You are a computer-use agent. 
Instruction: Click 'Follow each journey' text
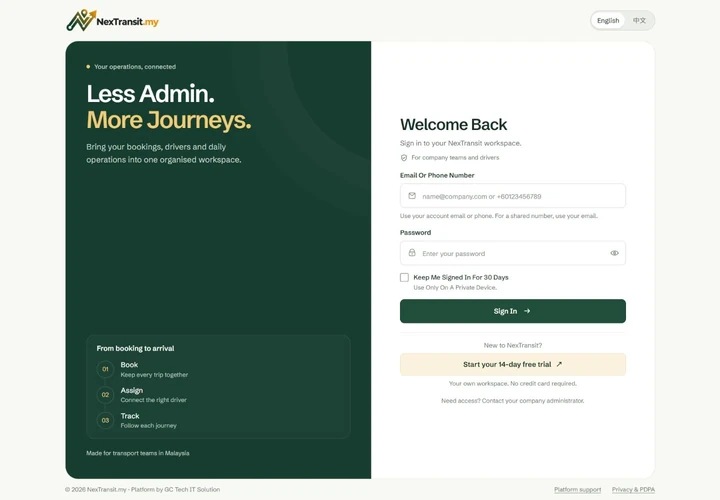pyautogui.click(x=148, y=426)
